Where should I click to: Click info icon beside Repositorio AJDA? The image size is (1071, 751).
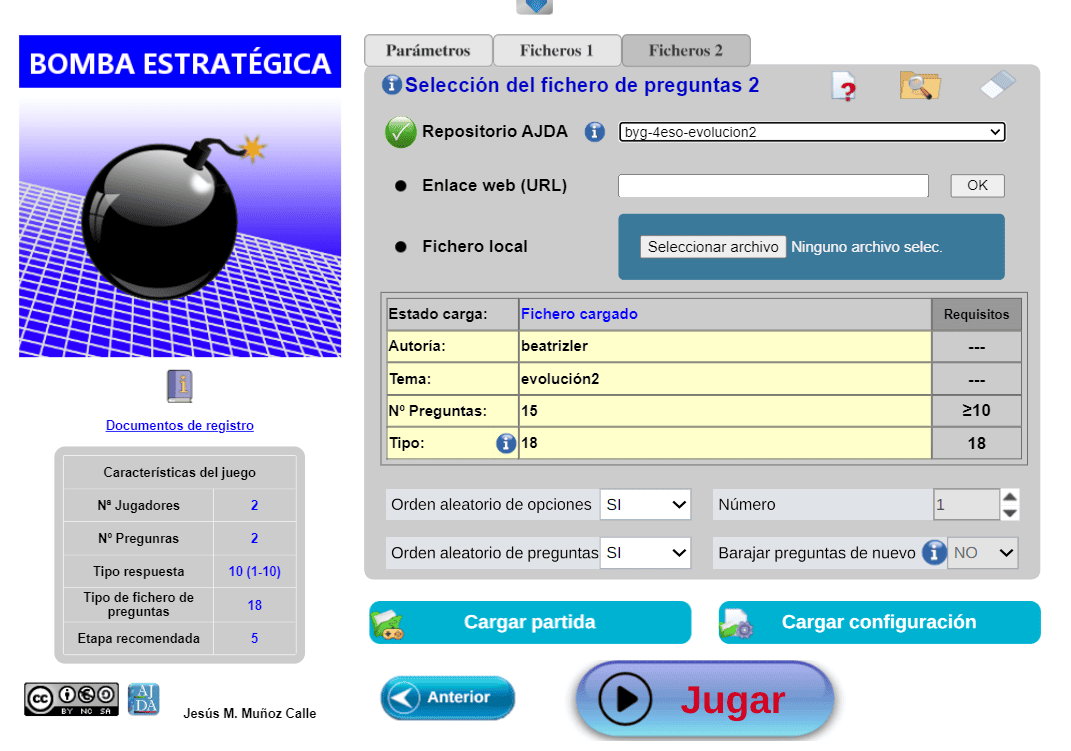(x=595, y=132)
